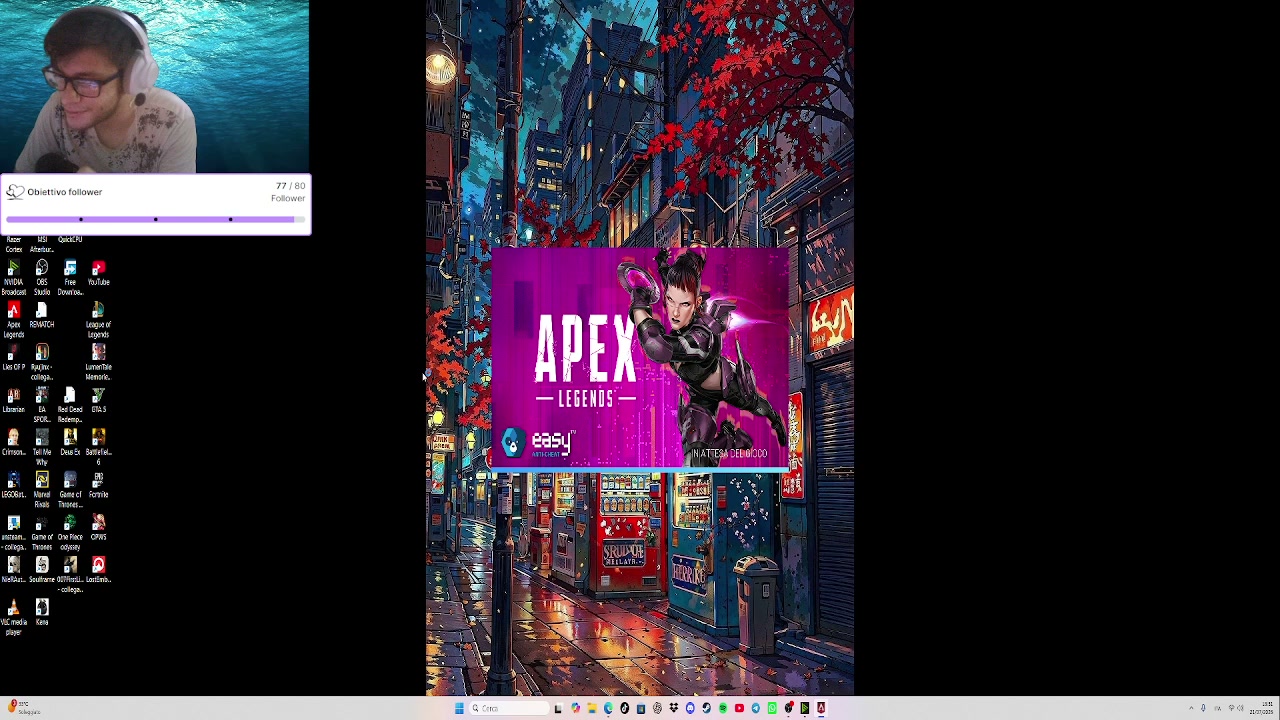The width and height of the screenshot is (1280, 720).
Task: Open TikTok from the taskbar
Action: 624,708
